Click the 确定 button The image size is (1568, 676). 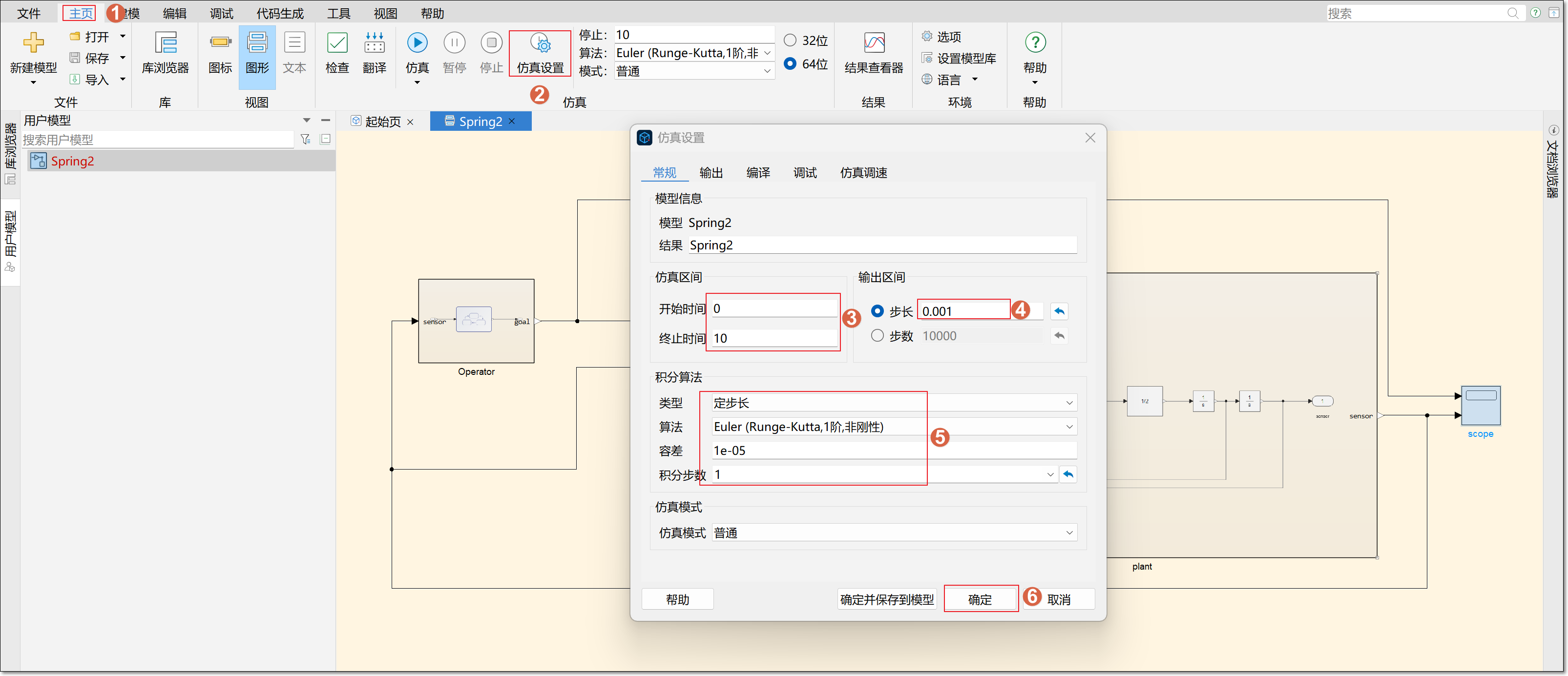(x=980, y=599)
